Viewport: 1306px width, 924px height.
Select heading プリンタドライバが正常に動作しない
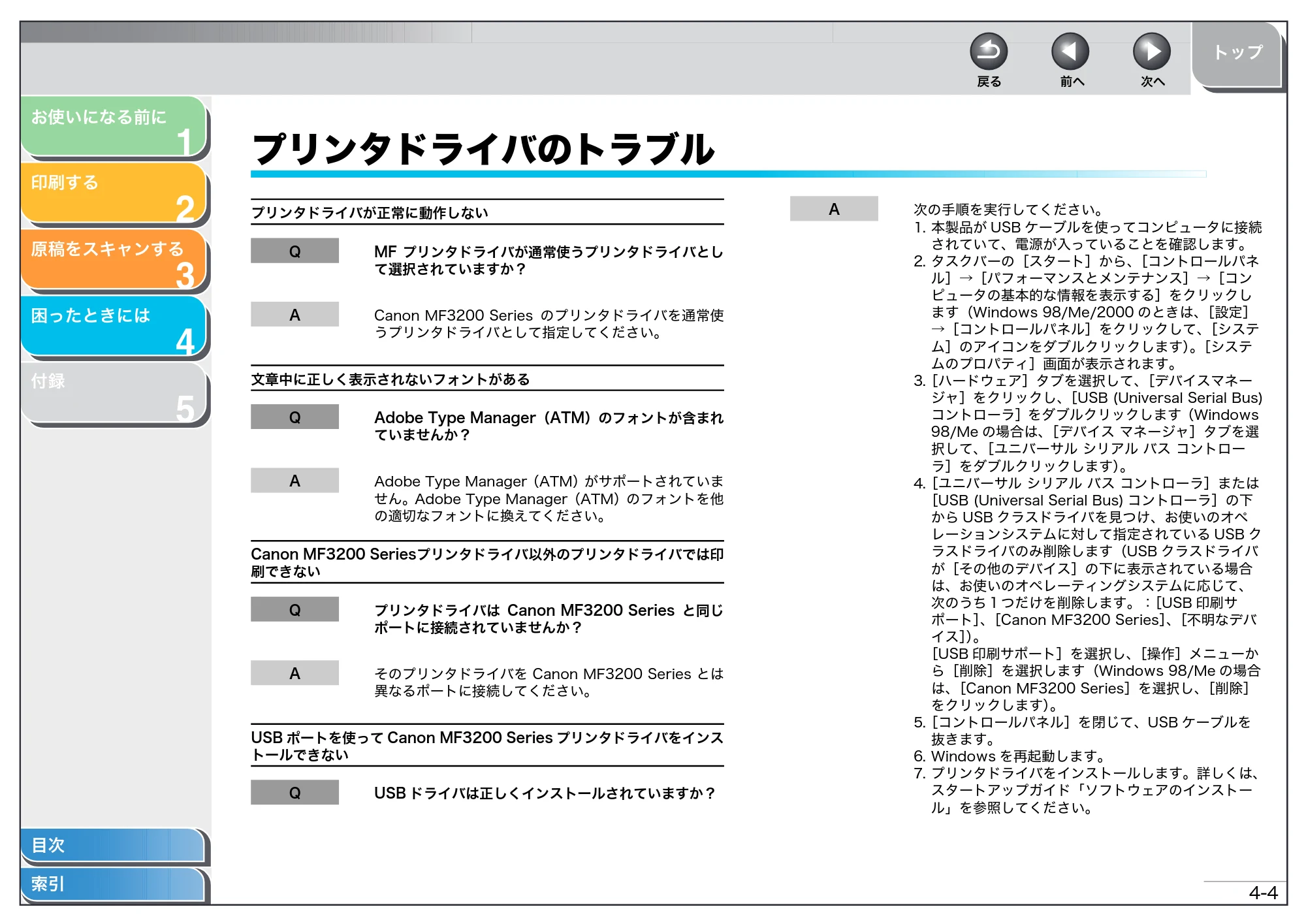pos(370,213)
